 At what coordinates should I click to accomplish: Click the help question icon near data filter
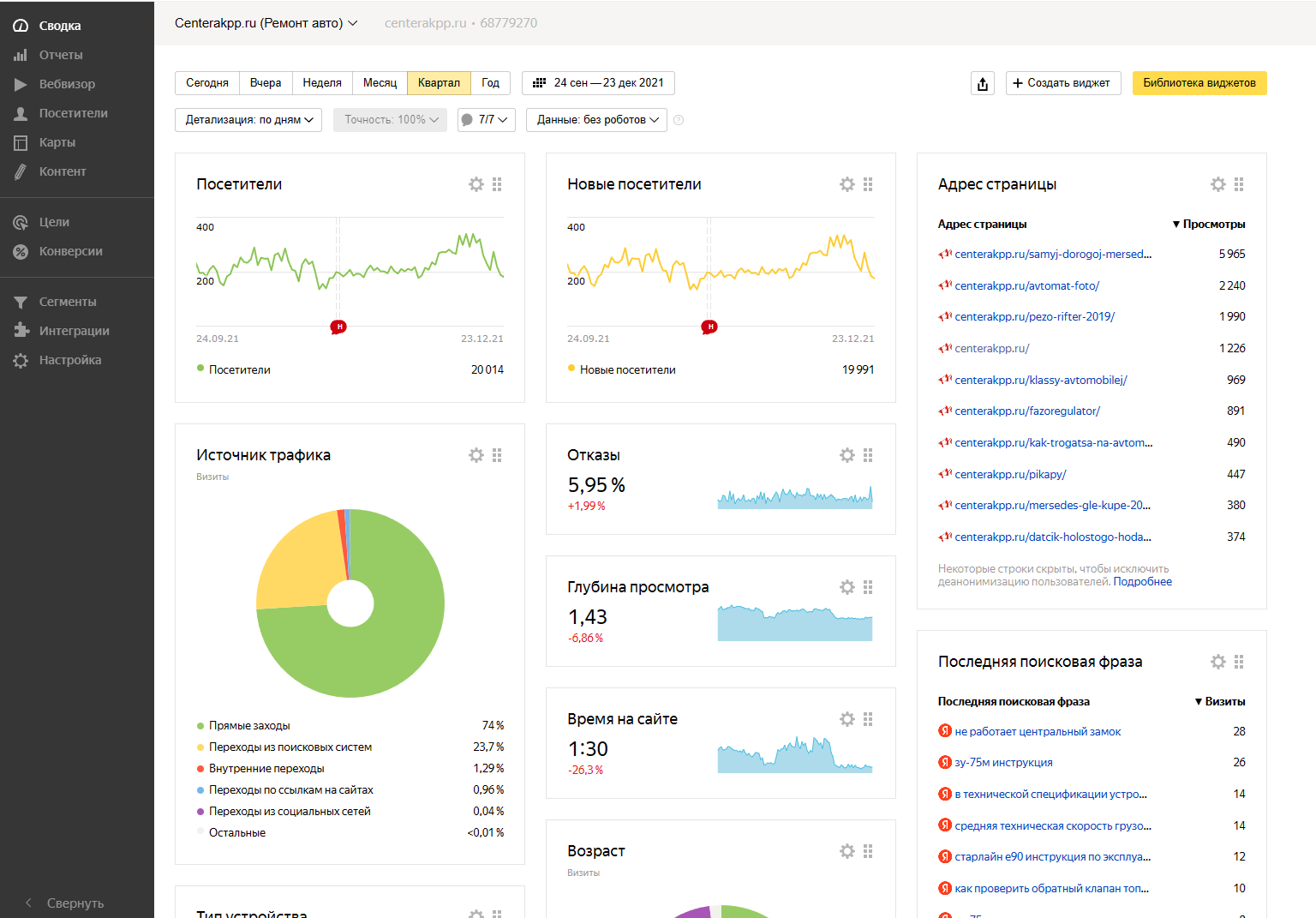pyautogui.click(x=679, y=120)
